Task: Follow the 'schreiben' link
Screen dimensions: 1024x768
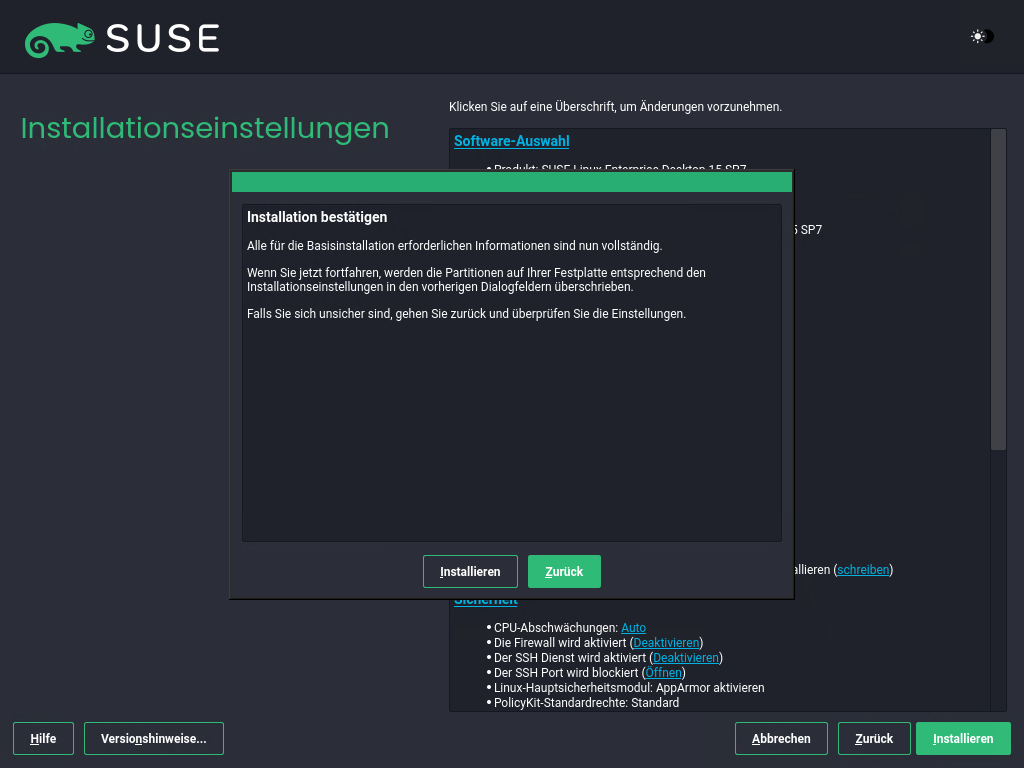Action: click(x=863, y=569)
